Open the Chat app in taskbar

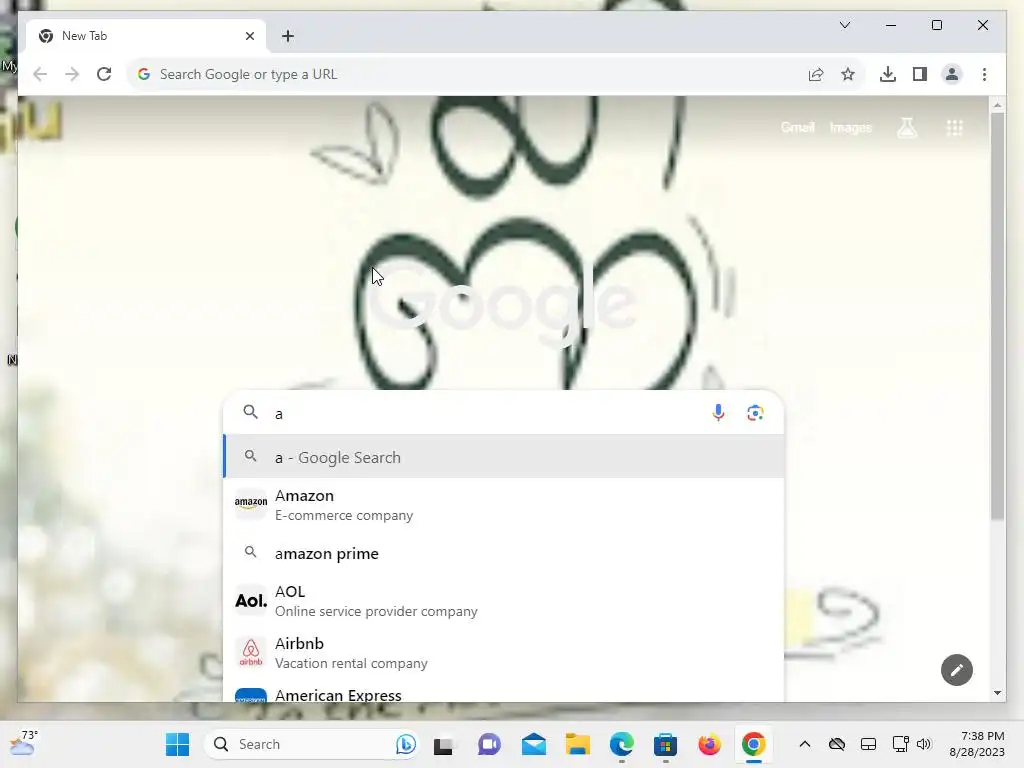tap(488, 744)
